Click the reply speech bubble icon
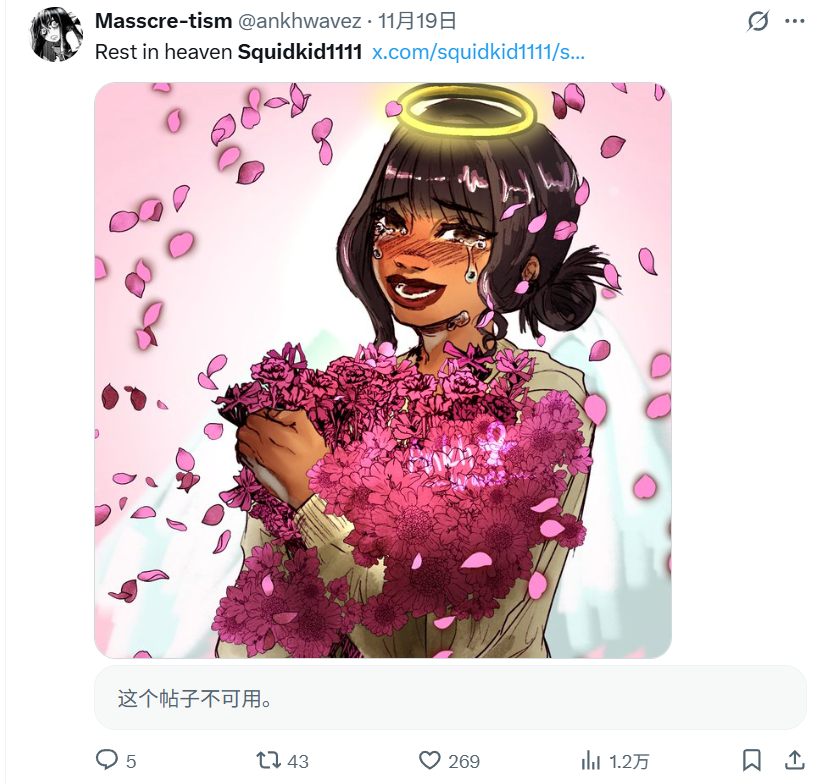This screenshot has height=783, width=818. click(107, 760)
